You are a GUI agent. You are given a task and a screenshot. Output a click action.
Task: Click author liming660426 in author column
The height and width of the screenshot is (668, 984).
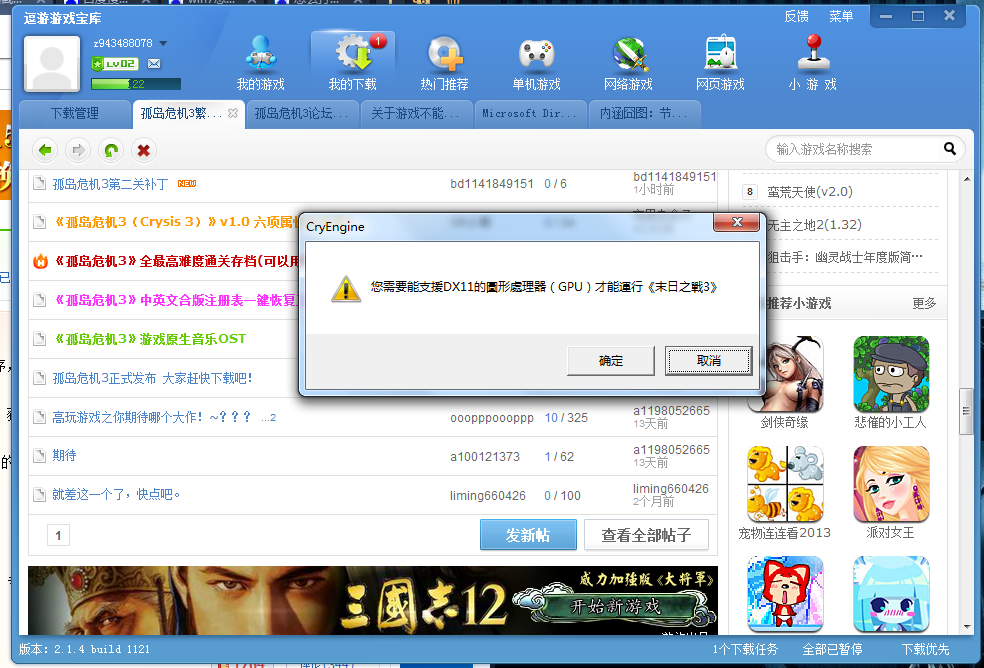(x=488, y=496)
